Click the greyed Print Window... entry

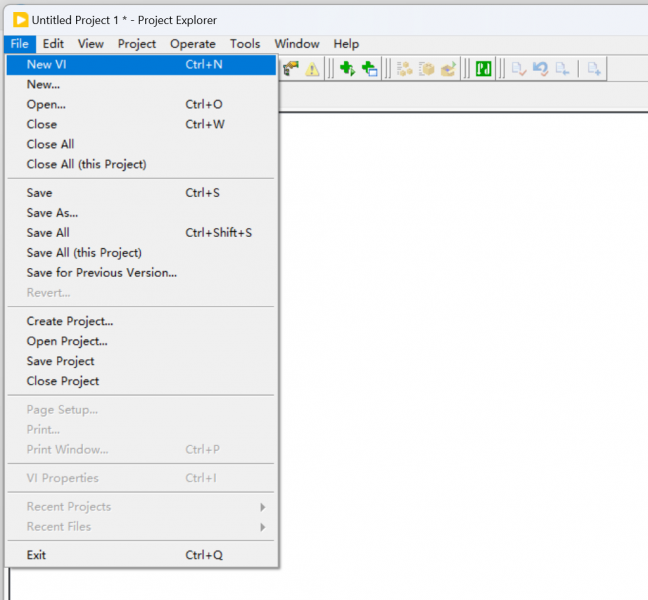[x=141, y=450]
